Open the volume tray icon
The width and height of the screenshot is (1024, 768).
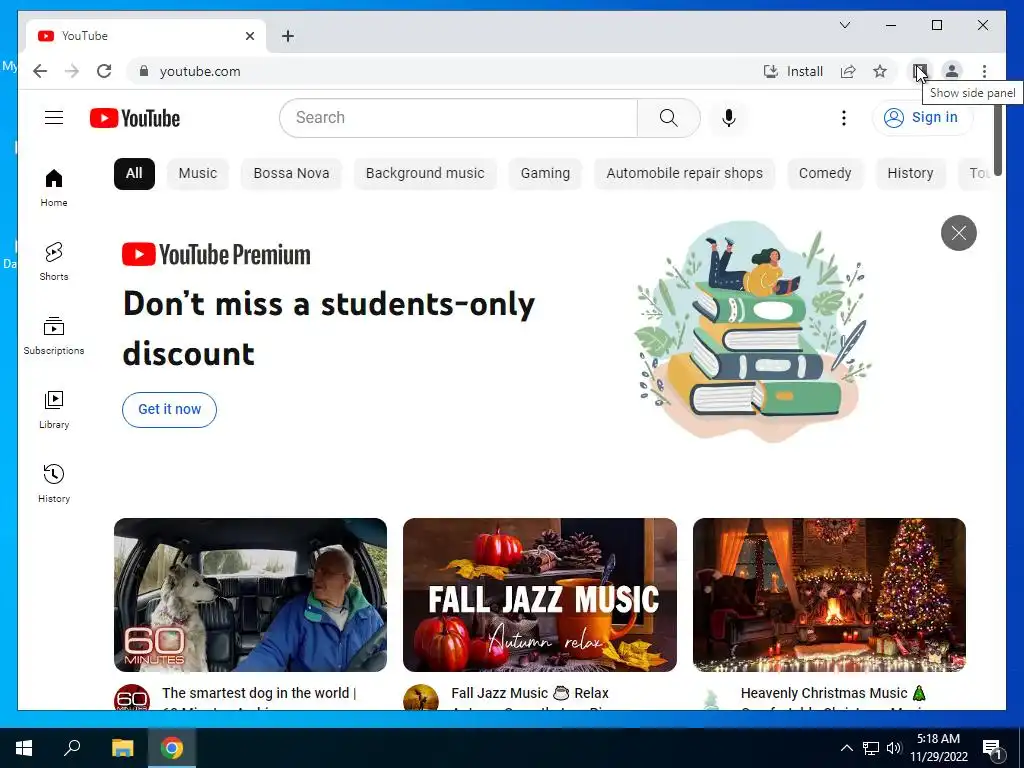coord(894,748)
